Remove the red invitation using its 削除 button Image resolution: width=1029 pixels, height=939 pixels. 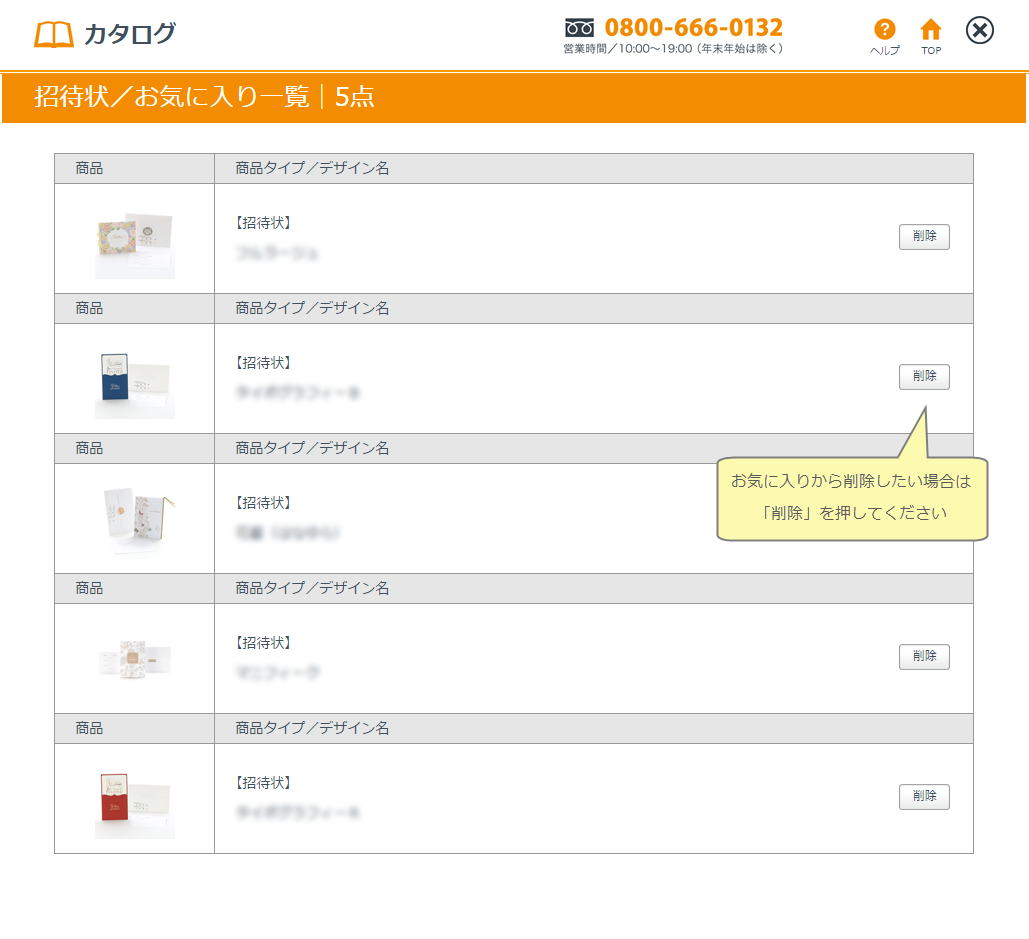924,797
